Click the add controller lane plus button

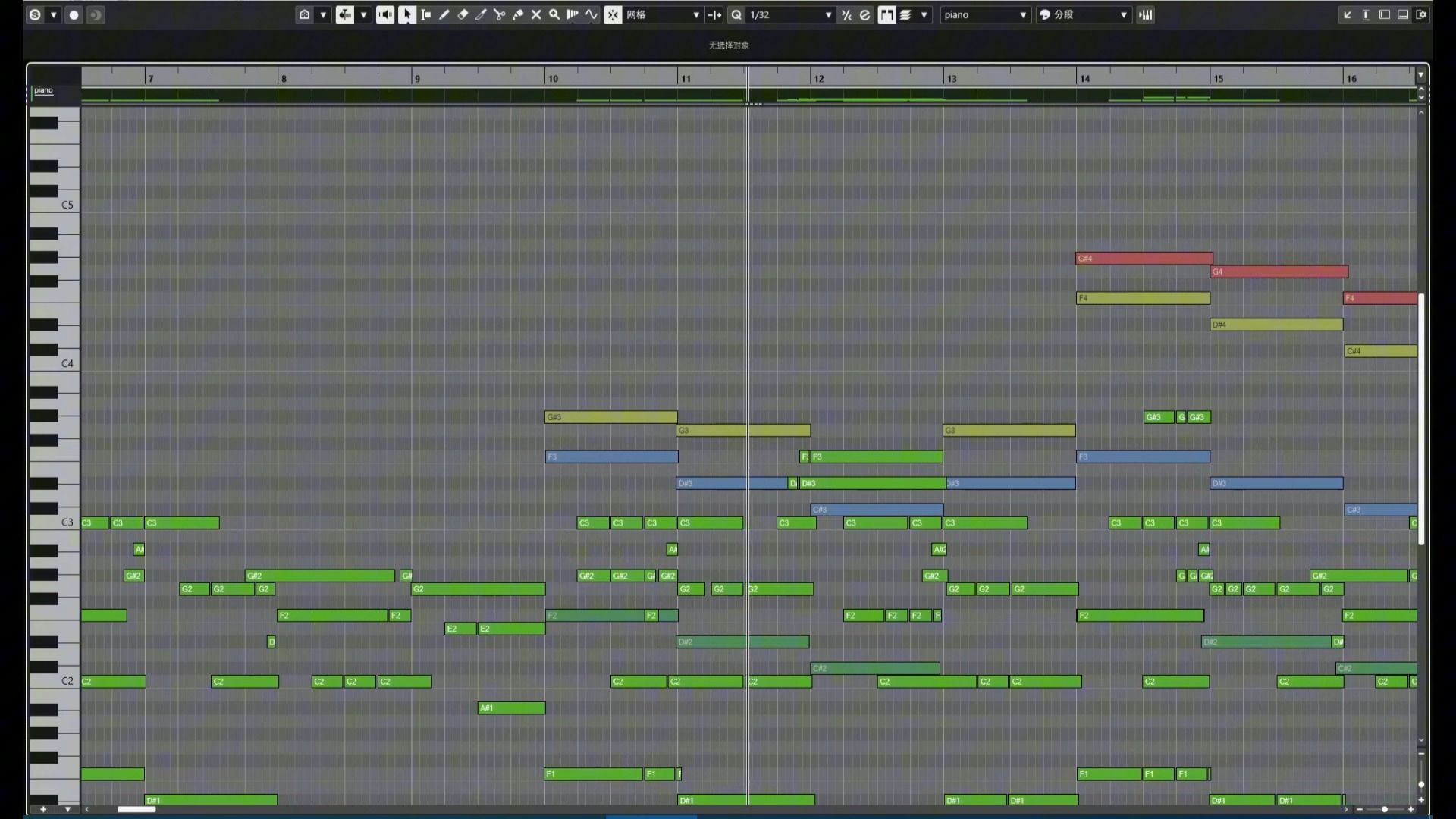(43, 809)
